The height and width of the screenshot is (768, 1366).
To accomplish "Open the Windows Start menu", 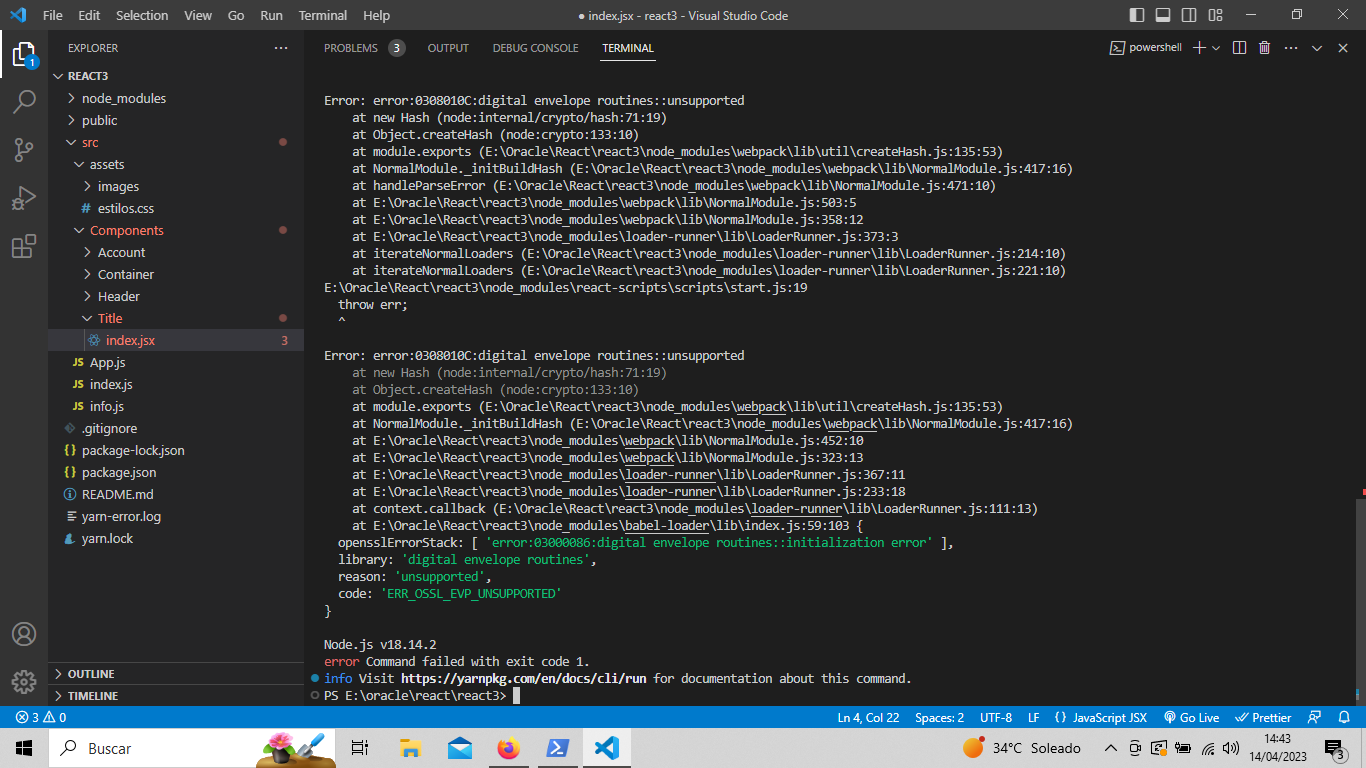I will coord(24,748).
